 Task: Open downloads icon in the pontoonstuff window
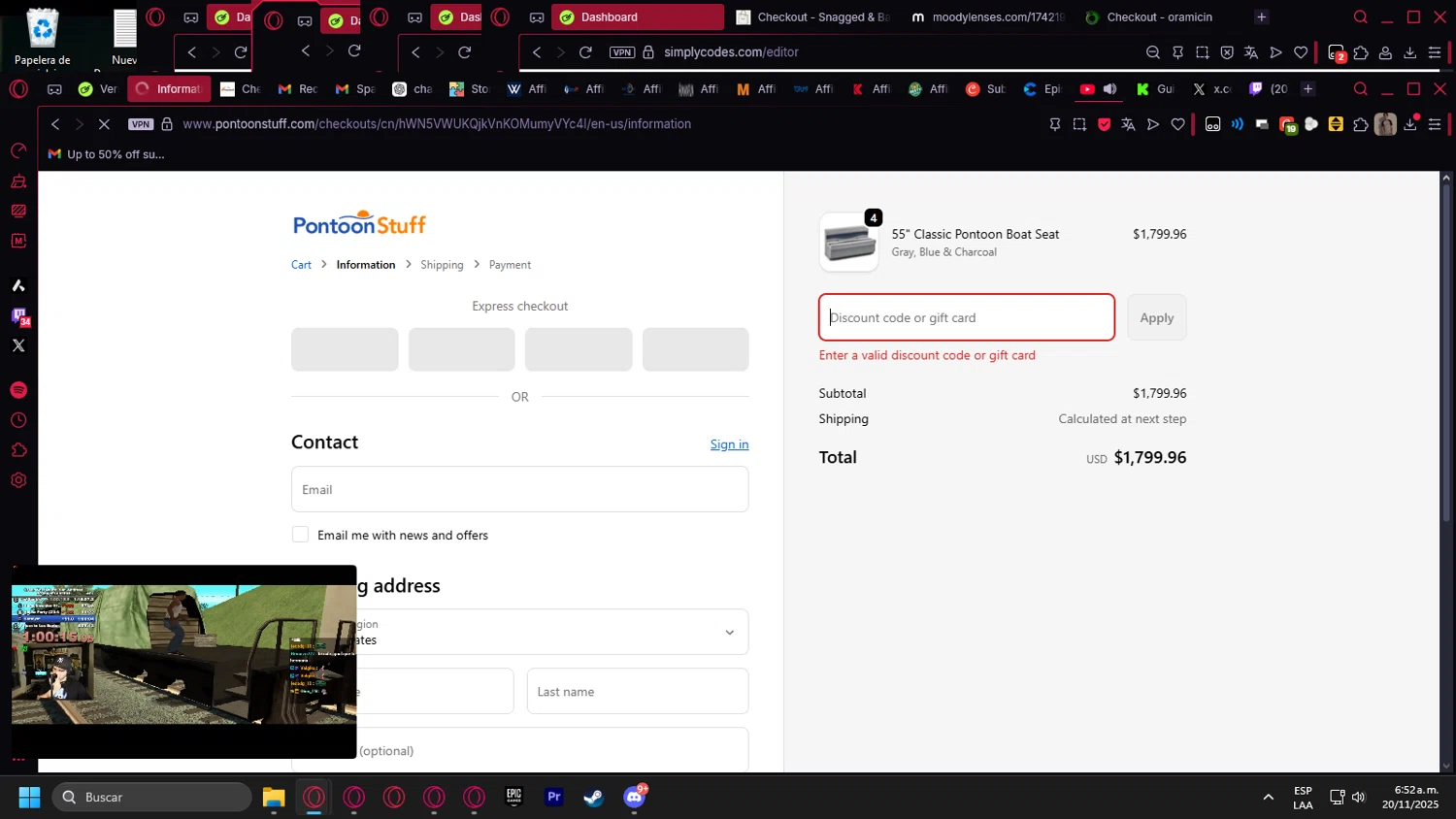(1410, 124)
